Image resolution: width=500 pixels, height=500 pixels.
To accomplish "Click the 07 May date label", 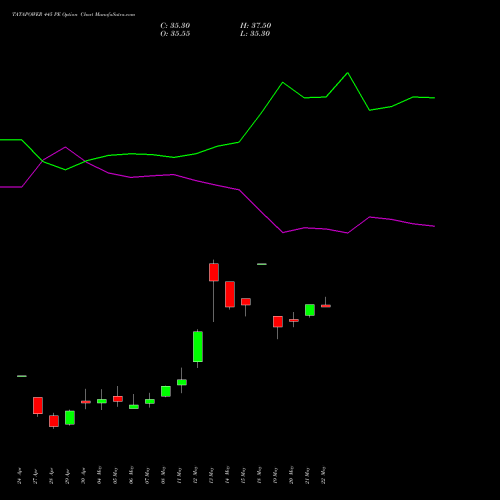I will coord(147,475).
